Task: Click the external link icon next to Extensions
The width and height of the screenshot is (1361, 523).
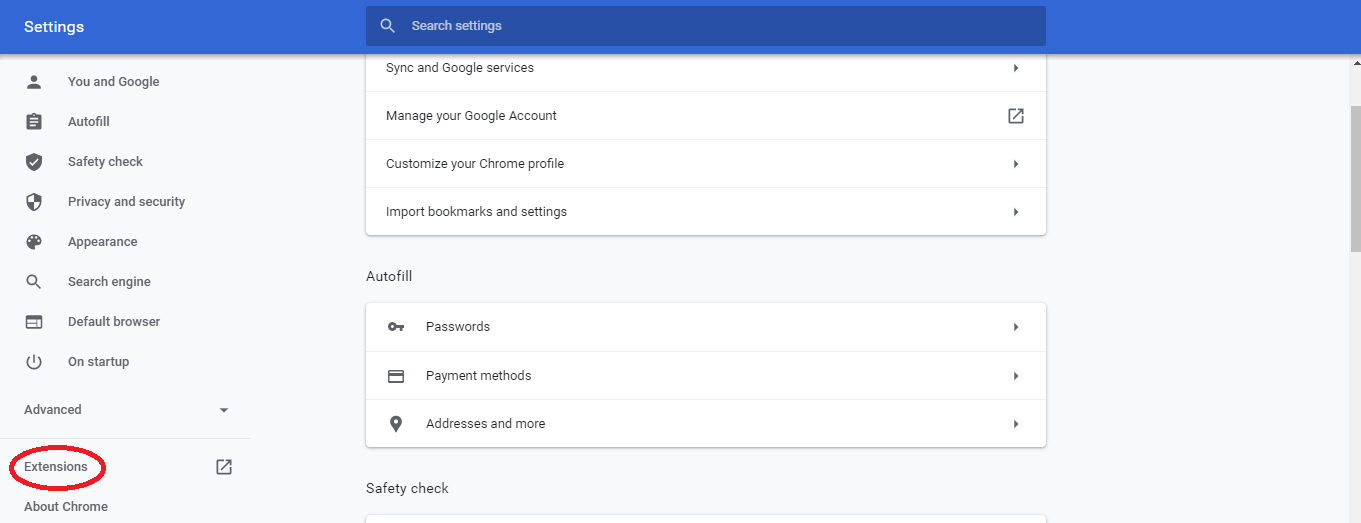Action: (224, 467)
